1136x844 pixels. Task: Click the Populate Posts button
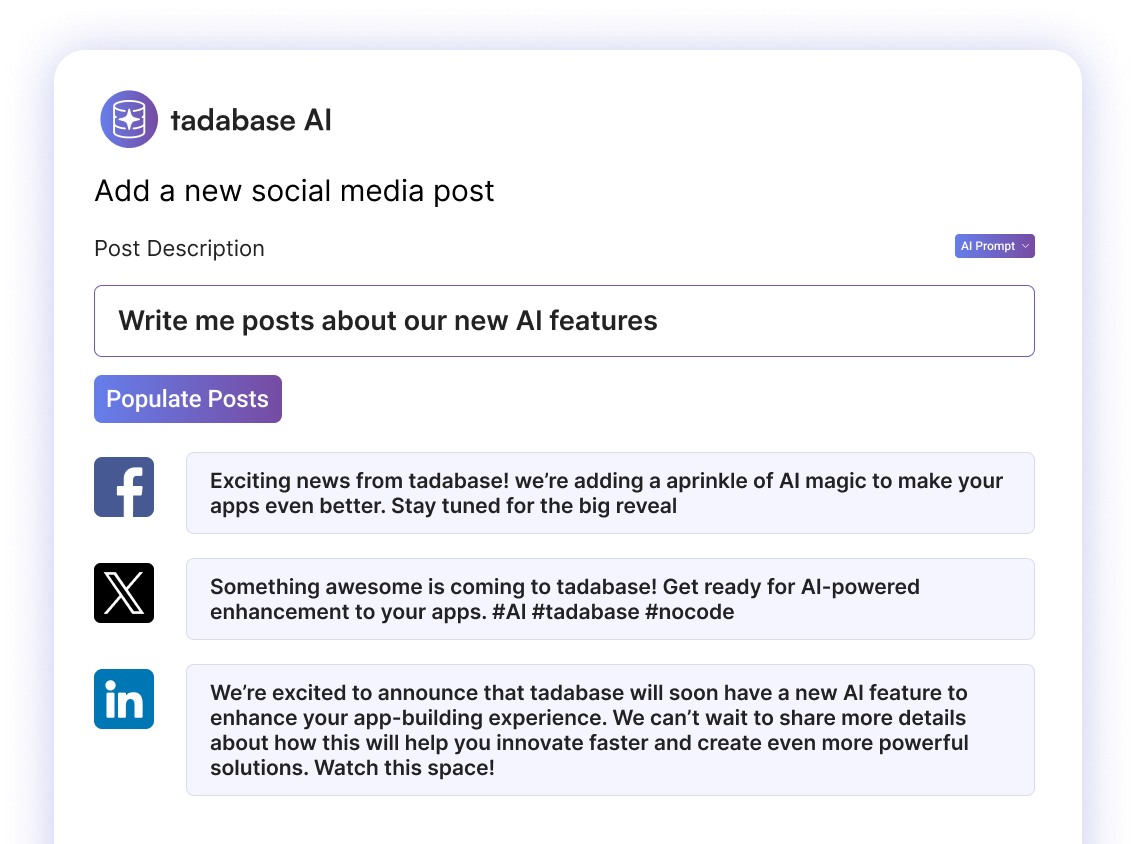point(188,399)
